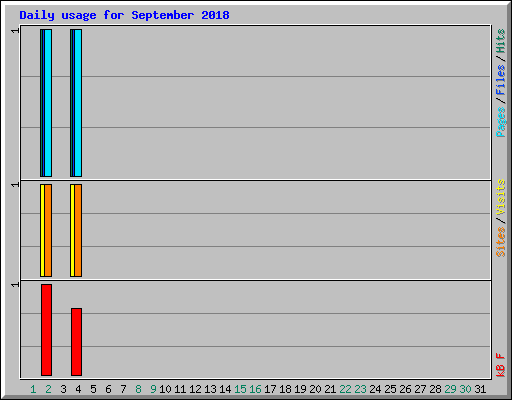Click day label 2 on the axis
This screenshot has height=400, width=512.
(x=48, y=389)
